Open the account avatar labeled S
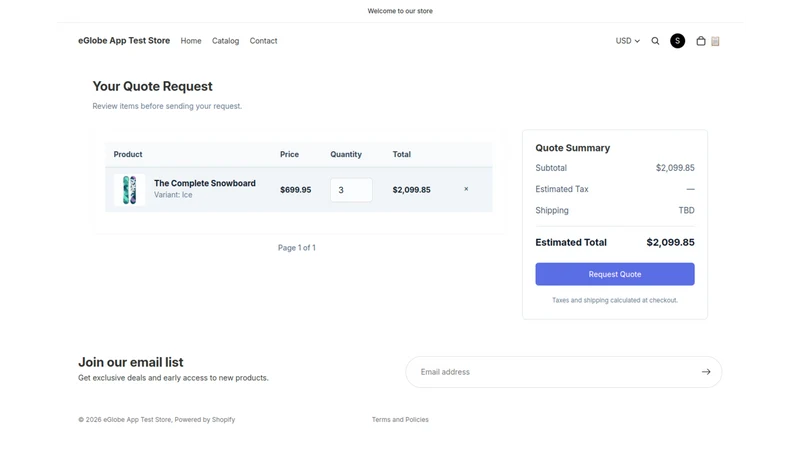The image size is (800, 450). tap(678, 41)
